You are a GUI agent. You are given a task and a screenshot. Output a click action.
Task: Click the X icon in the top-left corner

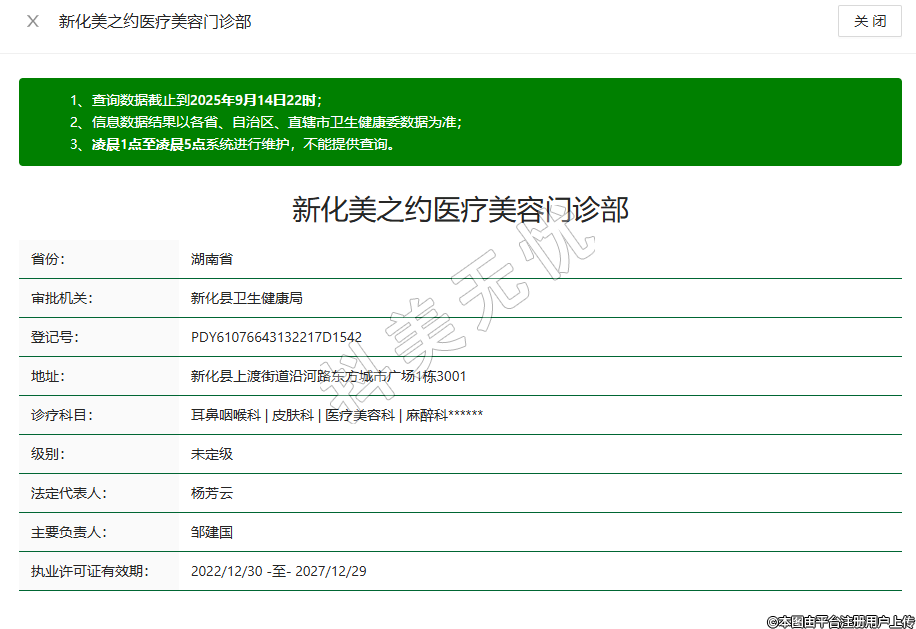33,21
